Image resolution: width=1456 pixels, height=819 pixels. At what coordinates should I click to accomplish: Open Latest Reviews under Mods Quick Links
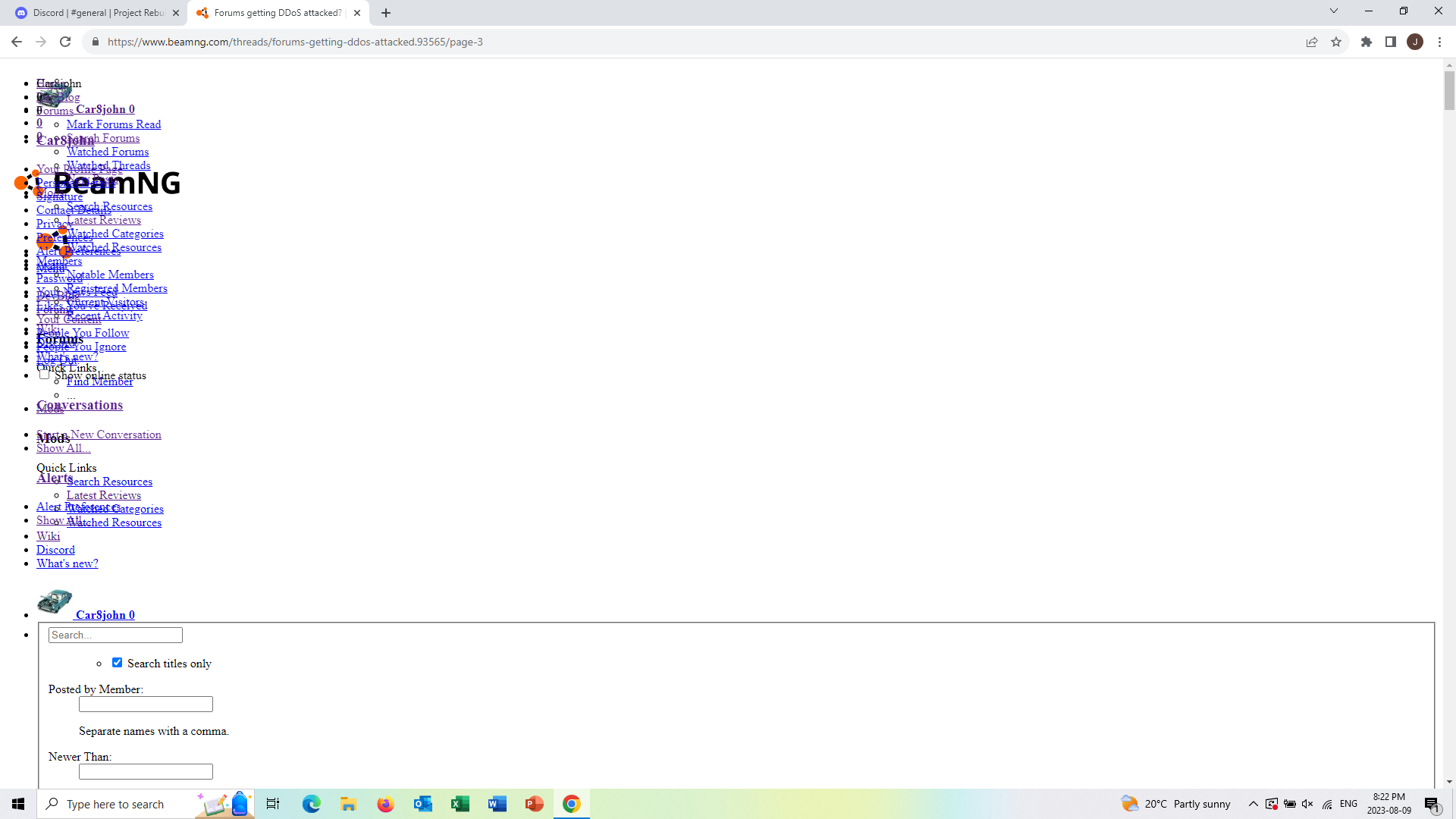(x=104, y=495)
